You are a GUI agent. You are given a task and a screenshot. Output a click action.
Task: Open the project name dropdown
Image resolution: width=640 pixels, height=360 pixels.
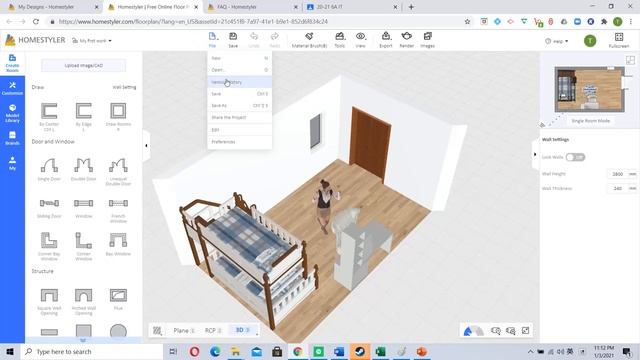click(x=92, y=41)
